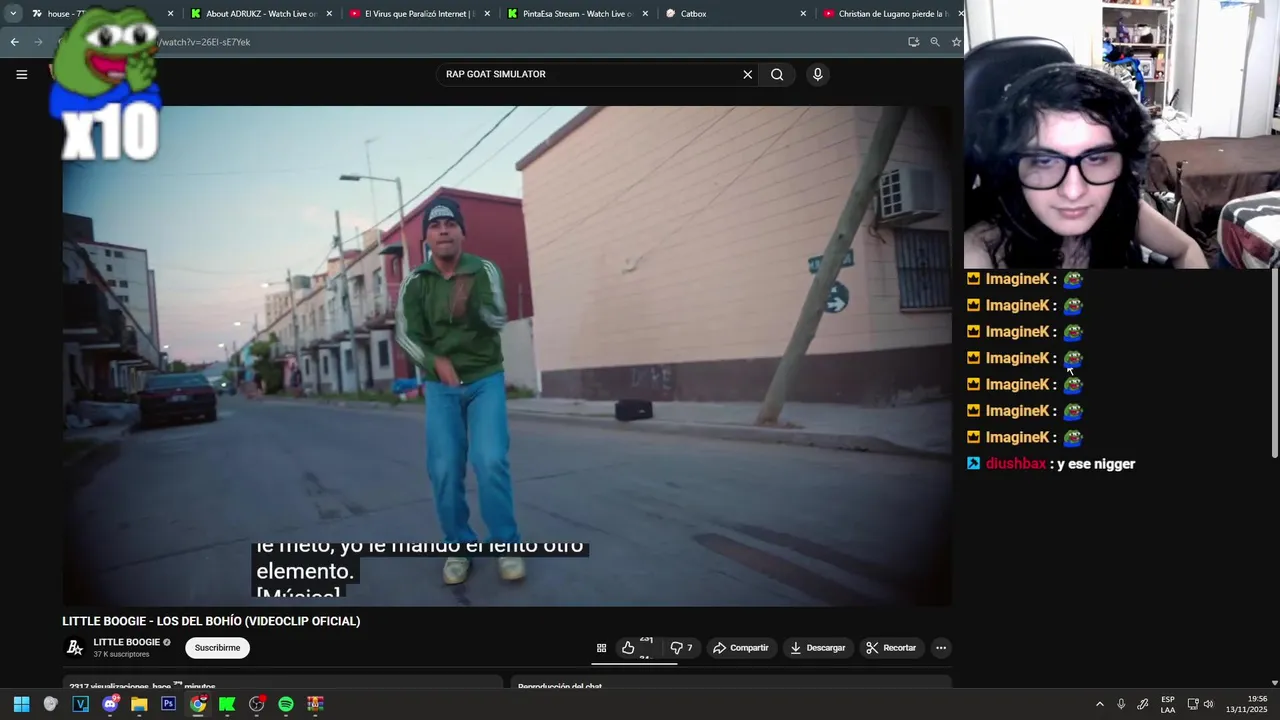Bookmark this page with the star icon
This screenshot has height=720, width=1280.
pos(956,42)
